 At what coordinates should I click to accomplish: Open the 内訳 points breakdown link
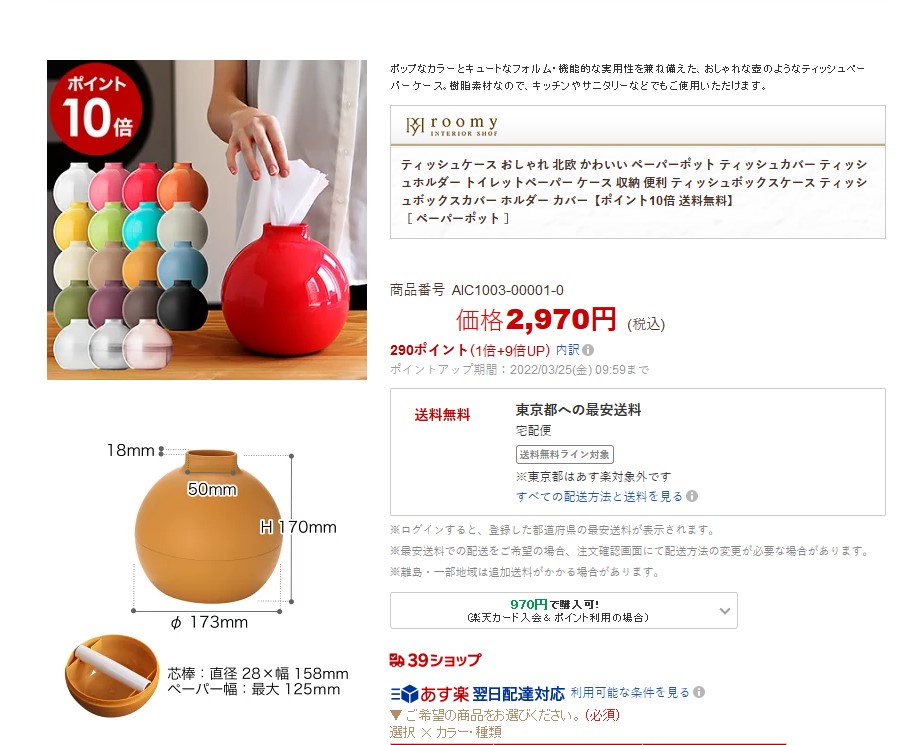click(x=567, y=350)
